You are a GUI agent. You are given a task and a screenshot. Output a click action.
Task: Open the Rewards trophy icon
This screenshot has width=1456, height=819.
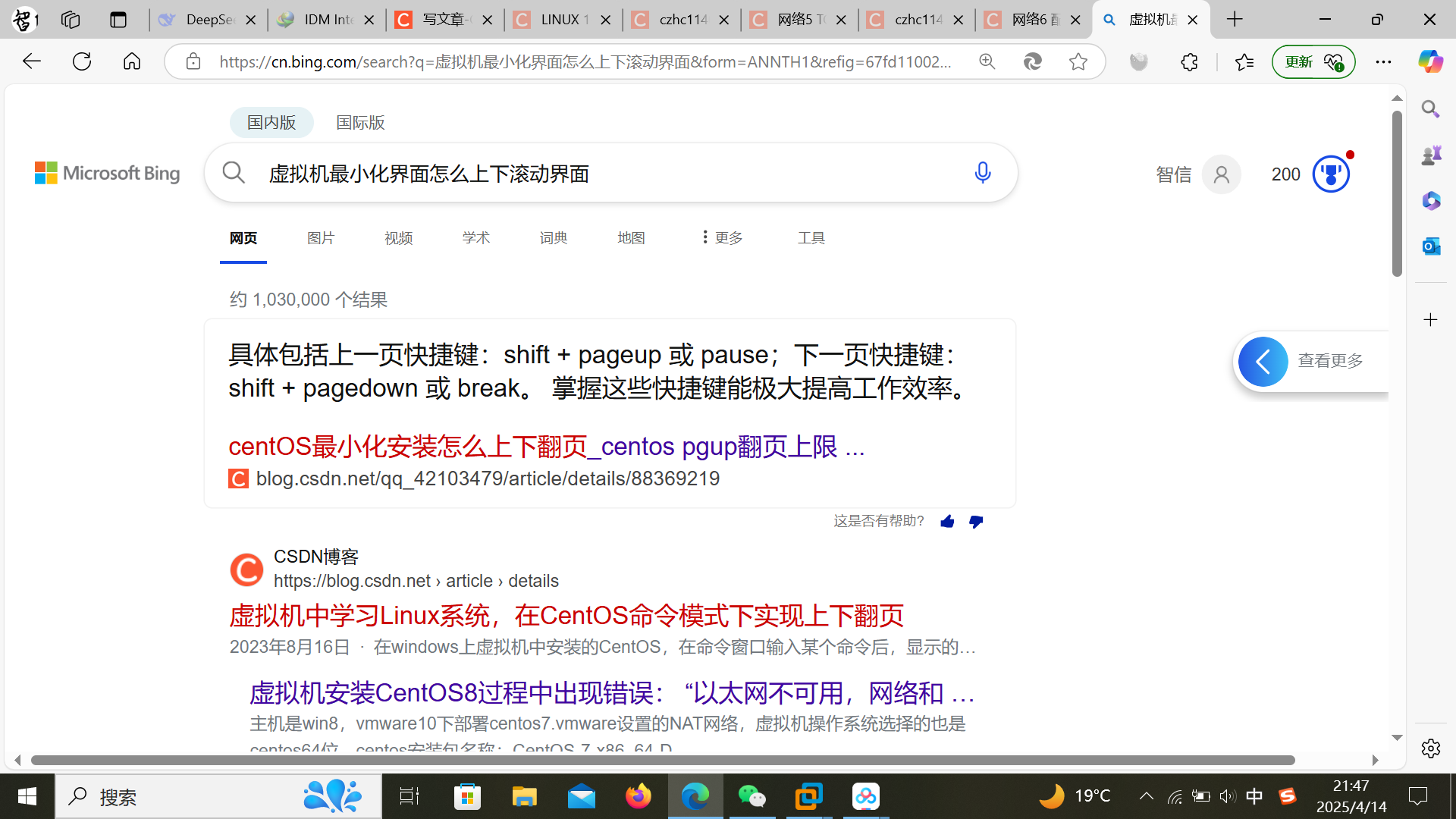[x=1330, y=174]
